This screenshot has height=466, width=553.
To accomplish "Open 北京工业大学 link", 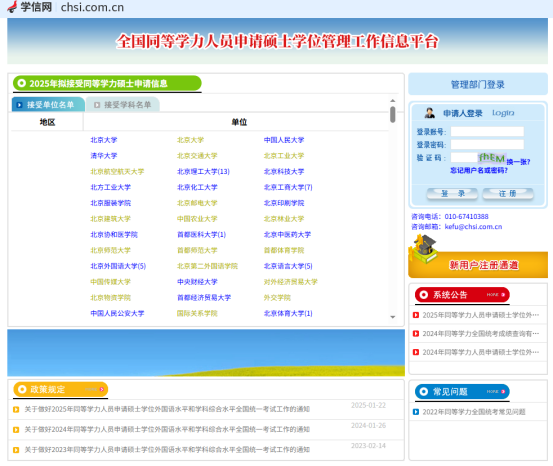I will (x=284, y=156).
